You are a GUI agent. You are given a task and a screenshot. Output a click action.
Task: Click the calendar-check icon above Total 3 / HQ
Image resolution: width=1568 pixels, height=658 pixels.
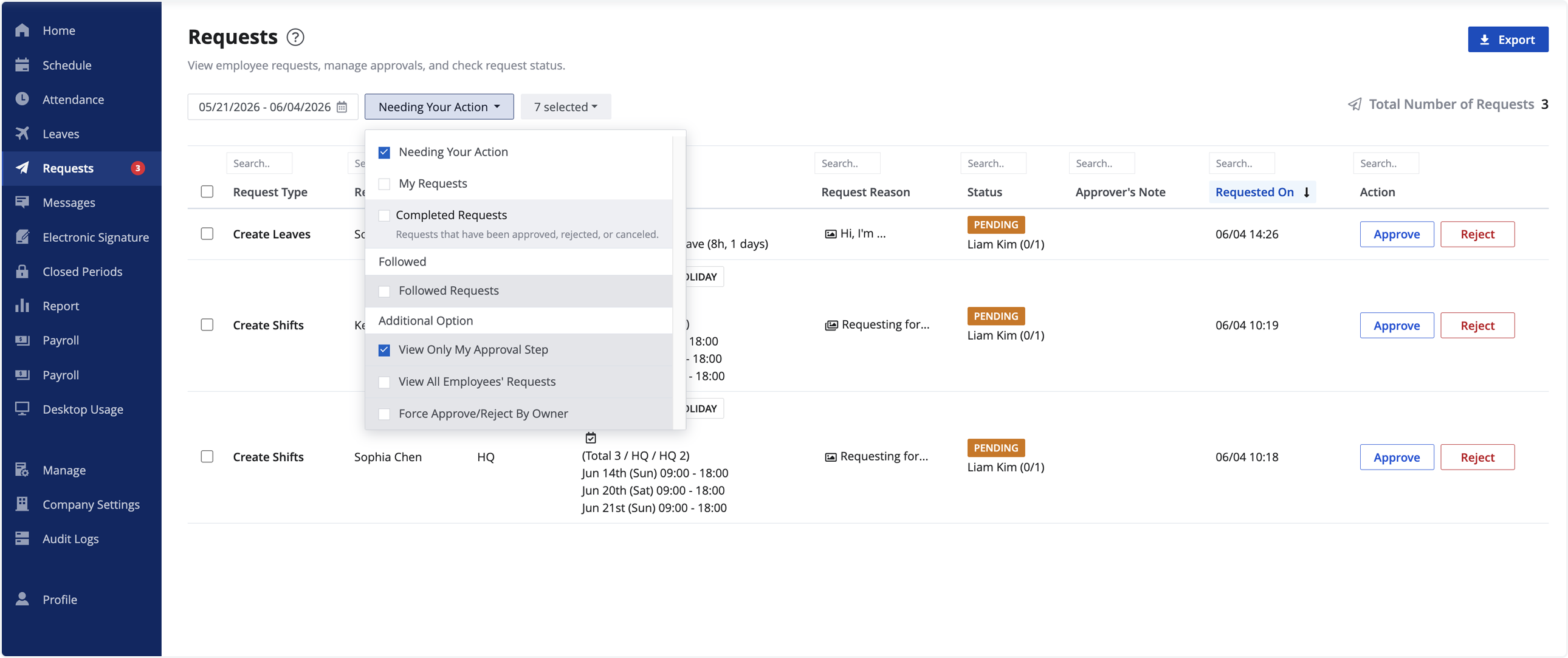(591, 437)
